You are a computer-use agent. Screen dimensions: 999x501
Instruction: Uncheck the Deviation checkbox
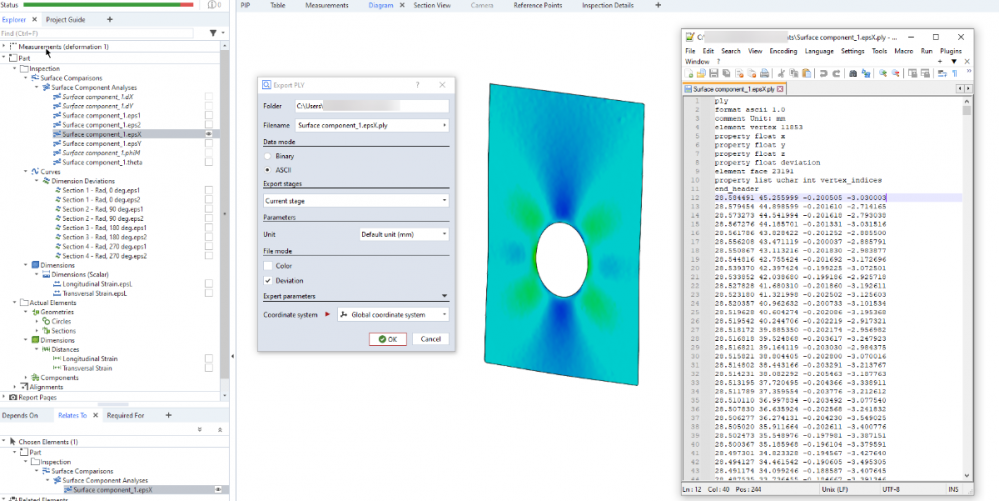tap(268, 281)
